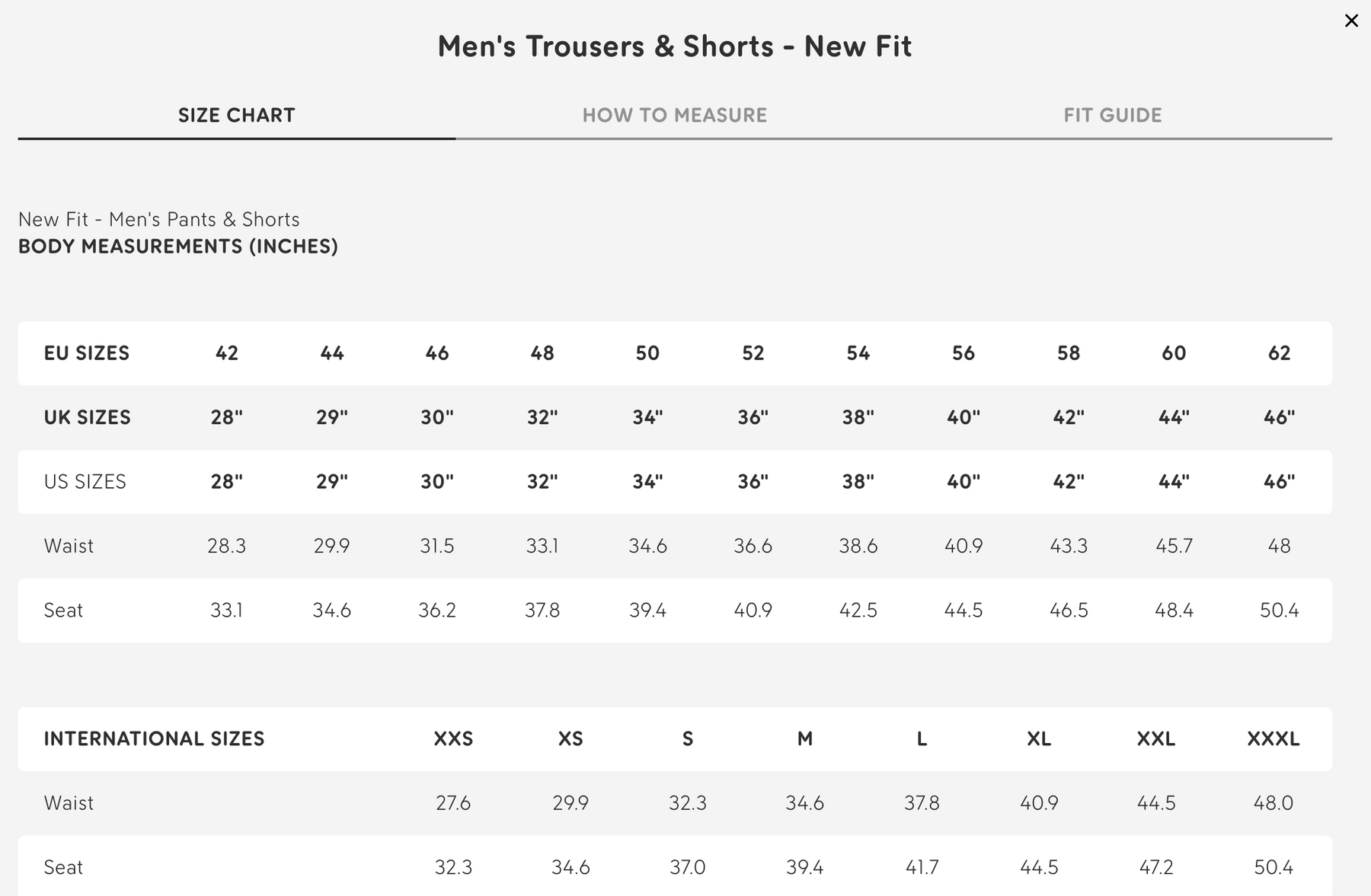Select the M international size header
Viewport: 1371px width, 896px height.
point(804,738)
